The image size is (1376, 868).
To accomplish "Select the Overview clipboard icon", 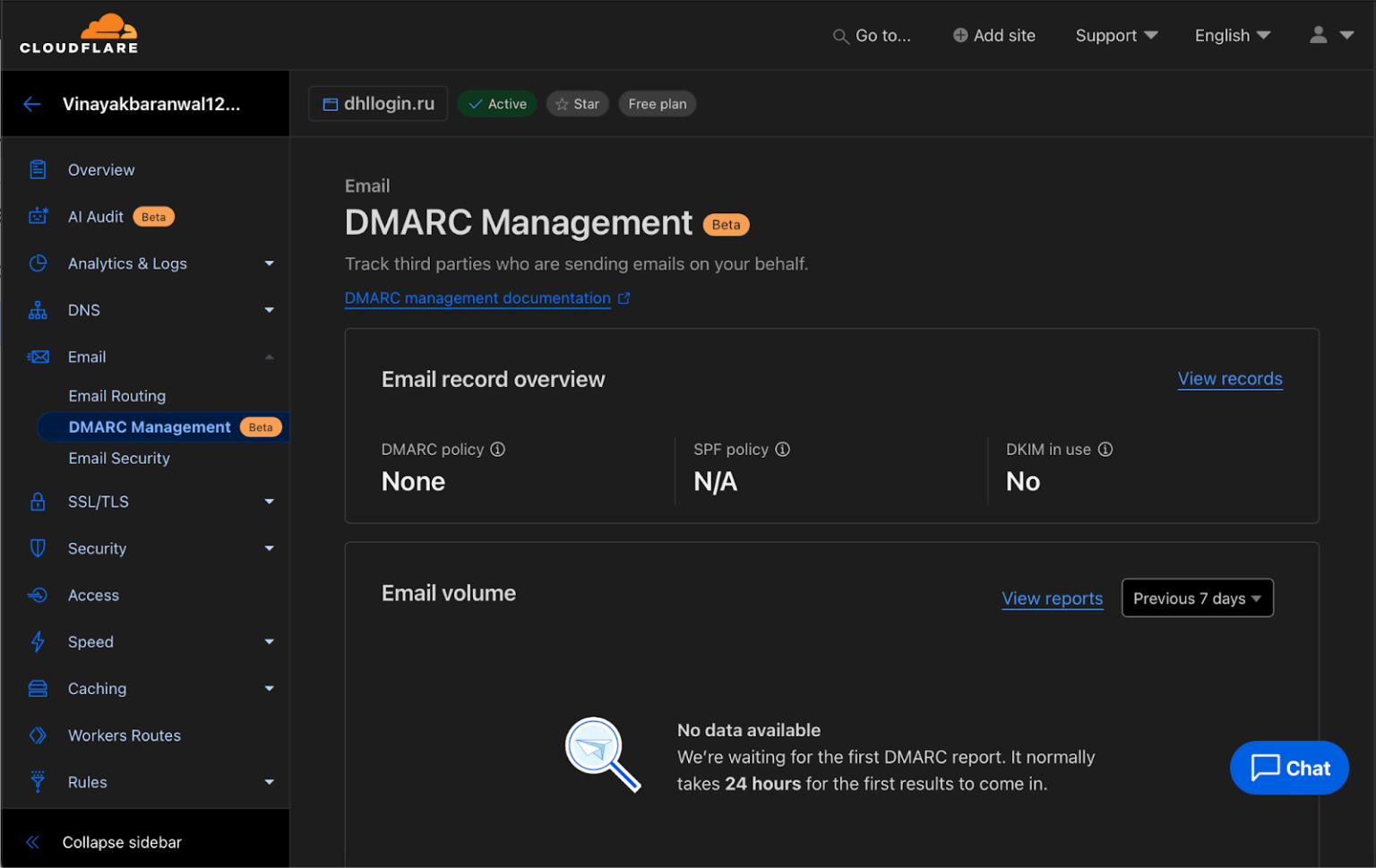I will coord(38,169).
